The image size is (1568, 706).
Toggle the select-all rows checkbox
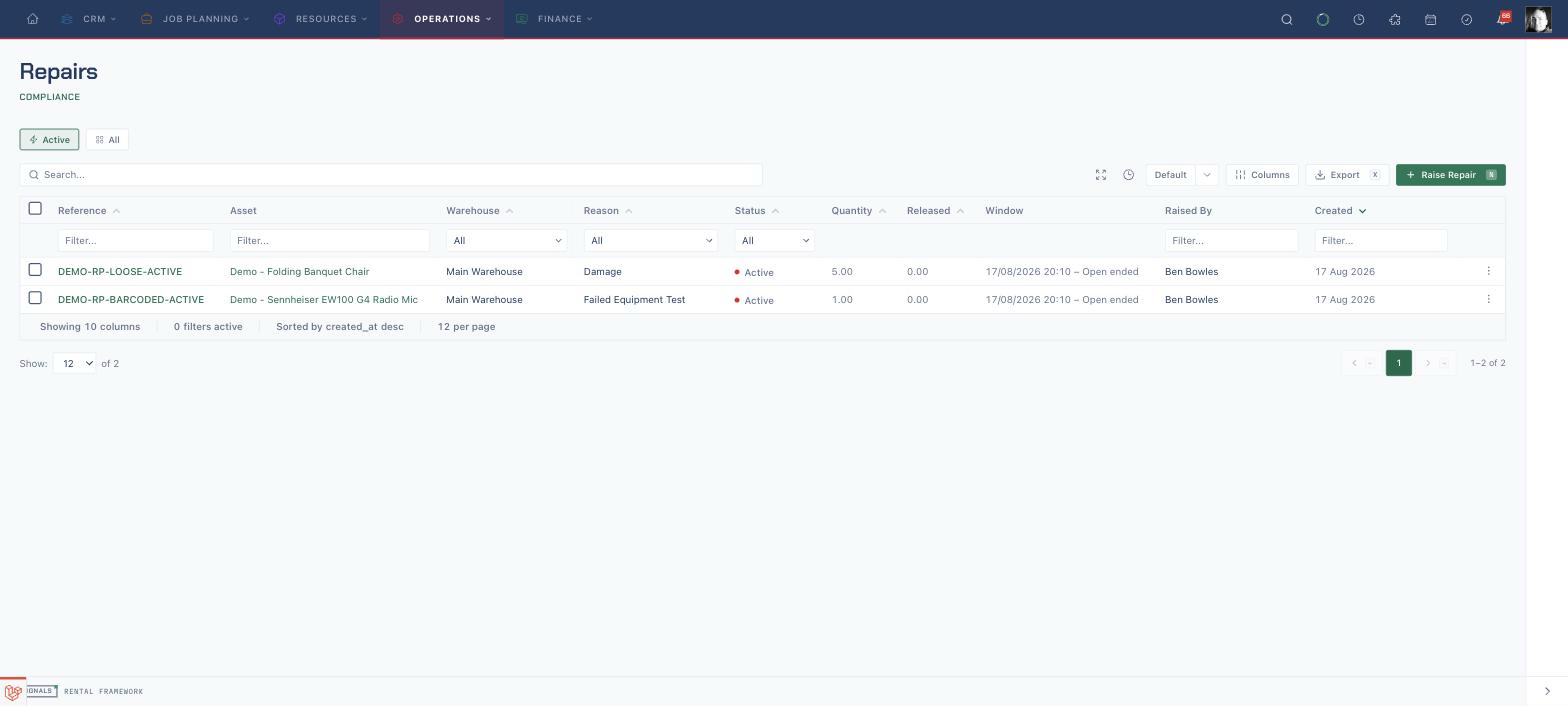pyautogui.click(x=35, y=208)
